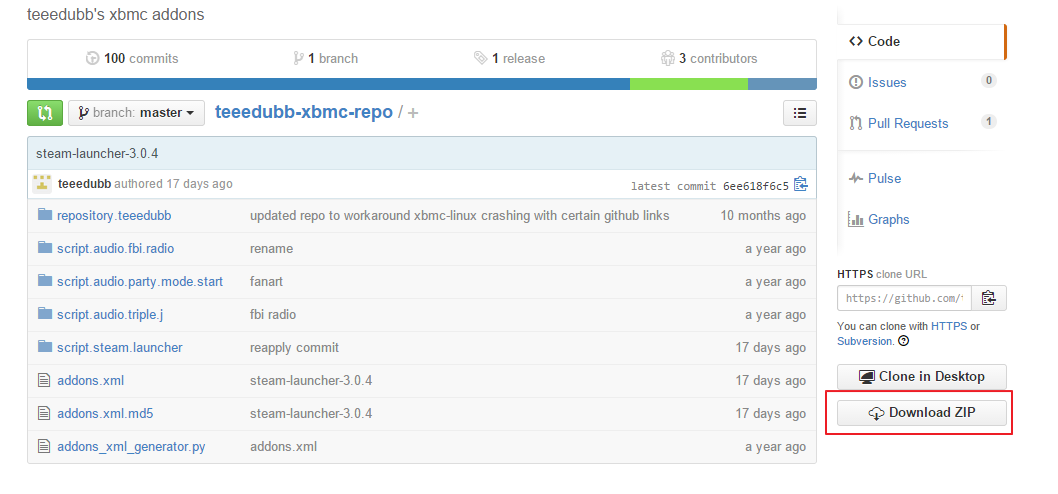1058x494 pixels.
Task: Click file icon of addons.xml.md5
Action: point(45,413)
